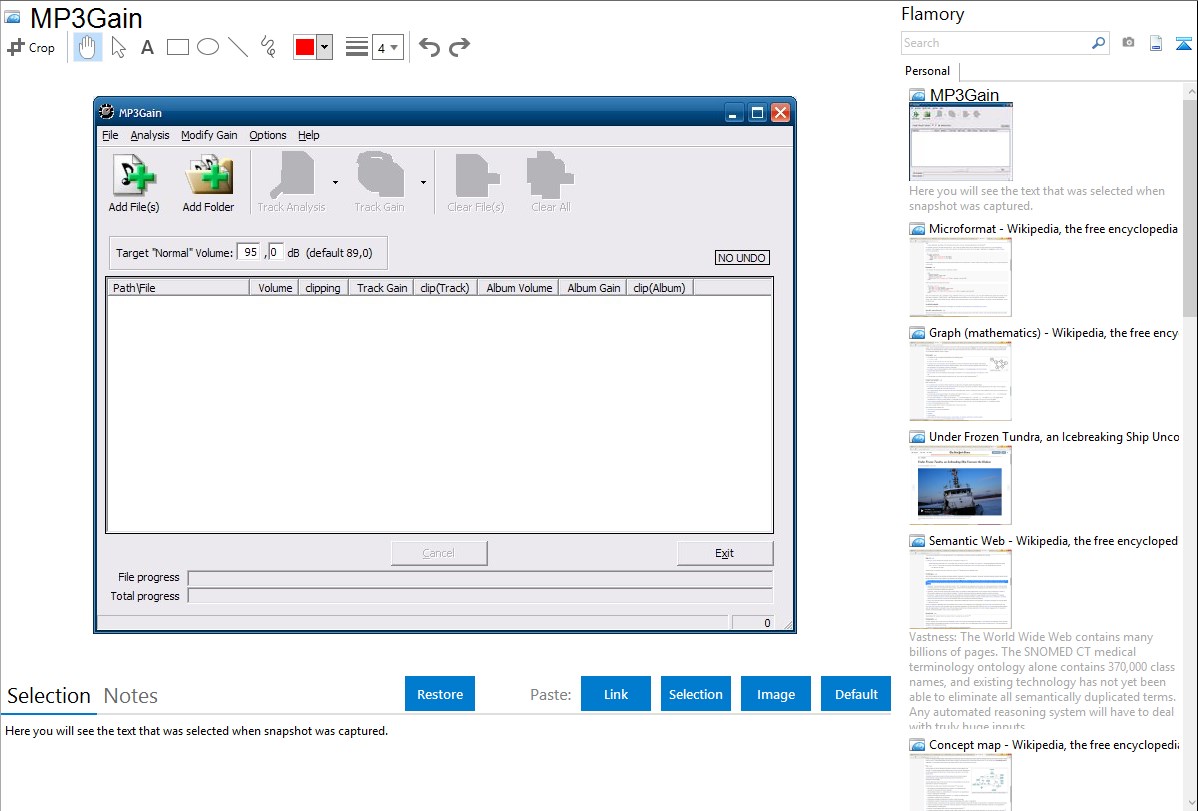Open the Personal tab
The image size is (1198, 811).
click(927, 71)
